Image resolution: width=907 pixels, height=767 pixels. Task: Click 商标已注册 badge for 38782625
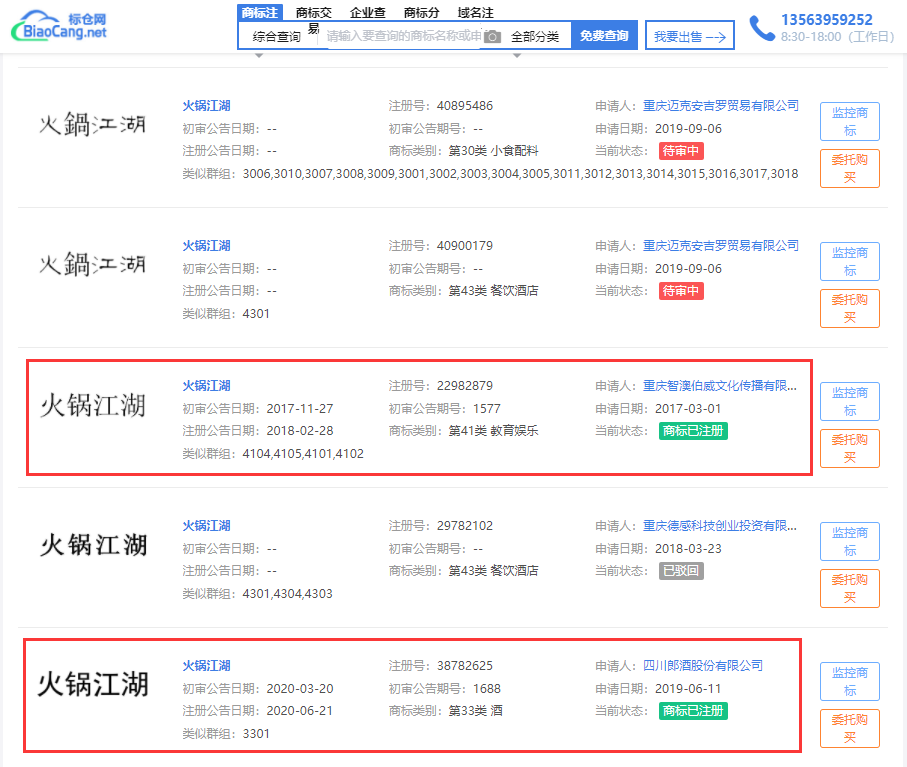pyautogui.click(x=693, y=711)
